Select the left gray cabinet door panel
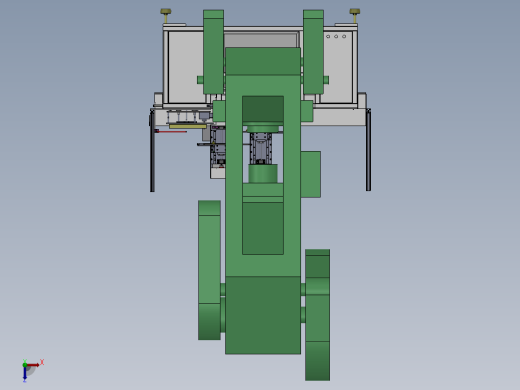The image size is (520, 390). [x=186, y=67]
